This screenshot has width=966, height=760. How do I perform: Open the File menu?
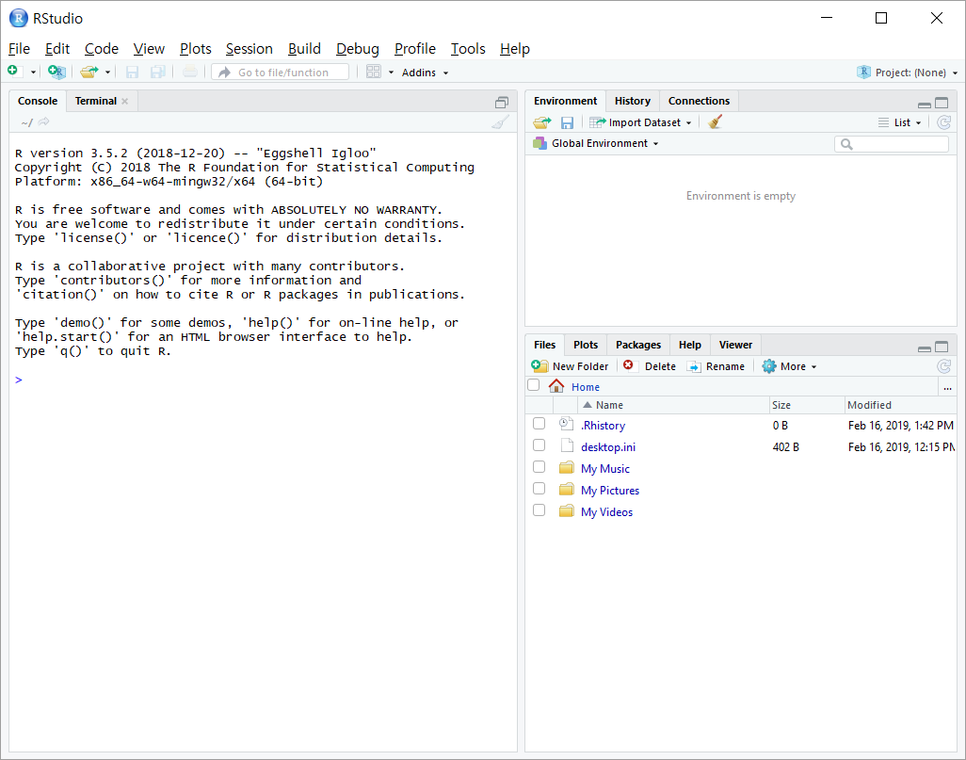(19, 49)
